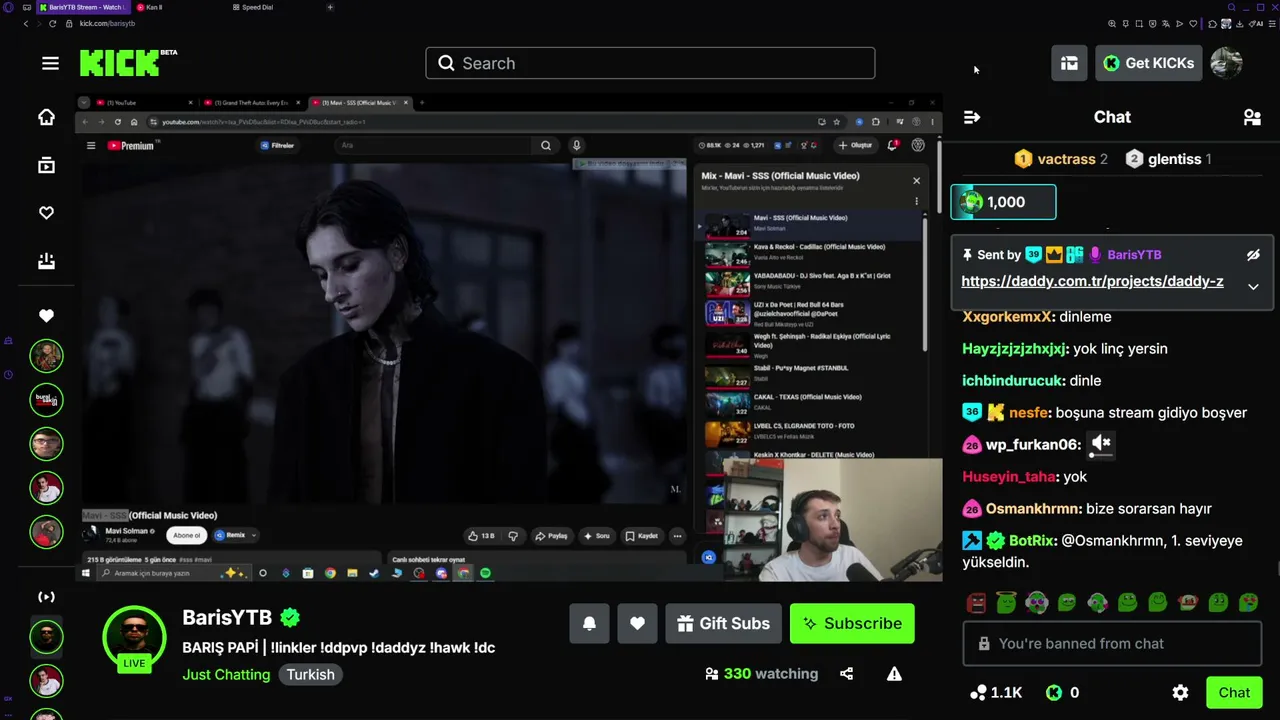Open the Browse icon in sidebar
This screenshot has width=1280, height=720.
(46, 165)
